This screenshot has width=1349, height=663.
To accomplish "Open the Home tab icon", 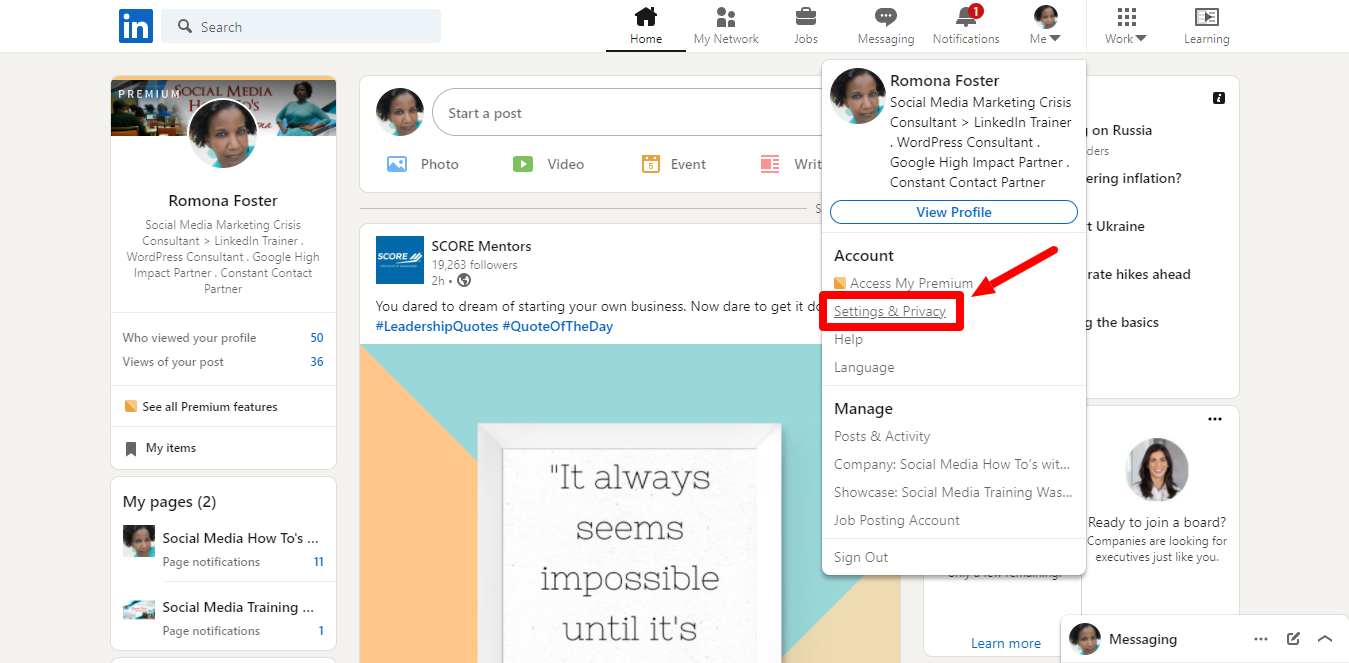I will [x=646, y=17].
